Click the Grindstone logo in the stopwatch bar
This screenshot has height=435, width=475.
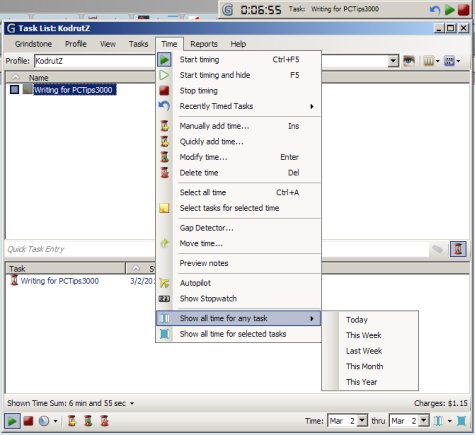pos(227,10)
